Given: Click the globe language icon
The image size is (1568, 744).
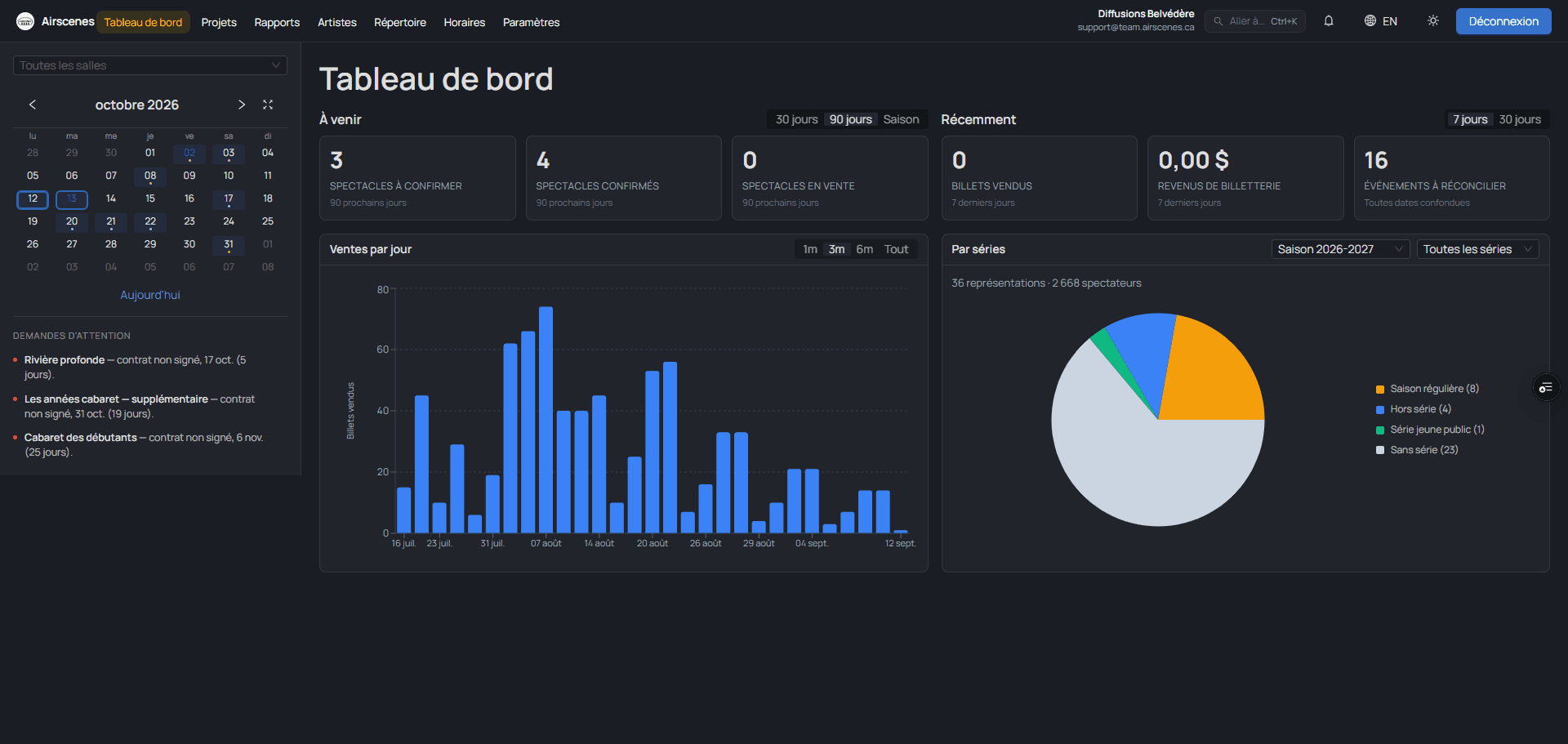Looking at the screenshot, I should click(1370, 21).
